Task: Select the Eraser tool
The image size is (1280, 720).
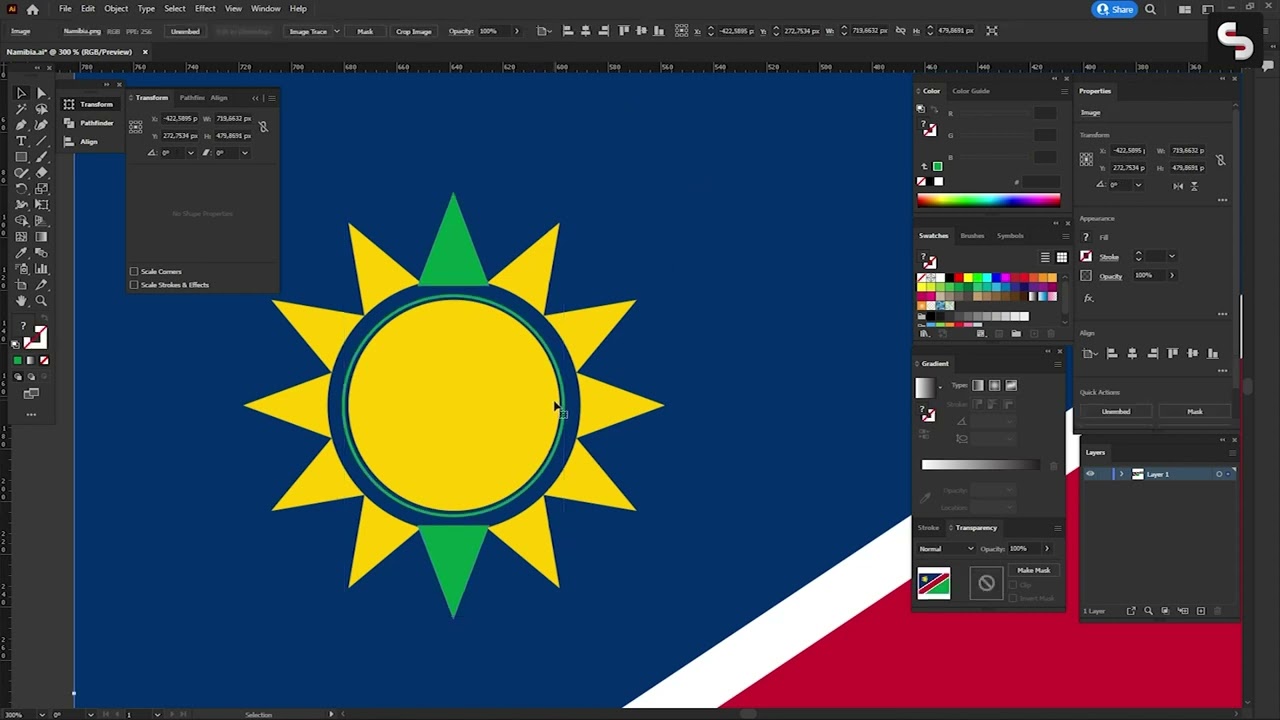Action: click(x=42, y=173)
